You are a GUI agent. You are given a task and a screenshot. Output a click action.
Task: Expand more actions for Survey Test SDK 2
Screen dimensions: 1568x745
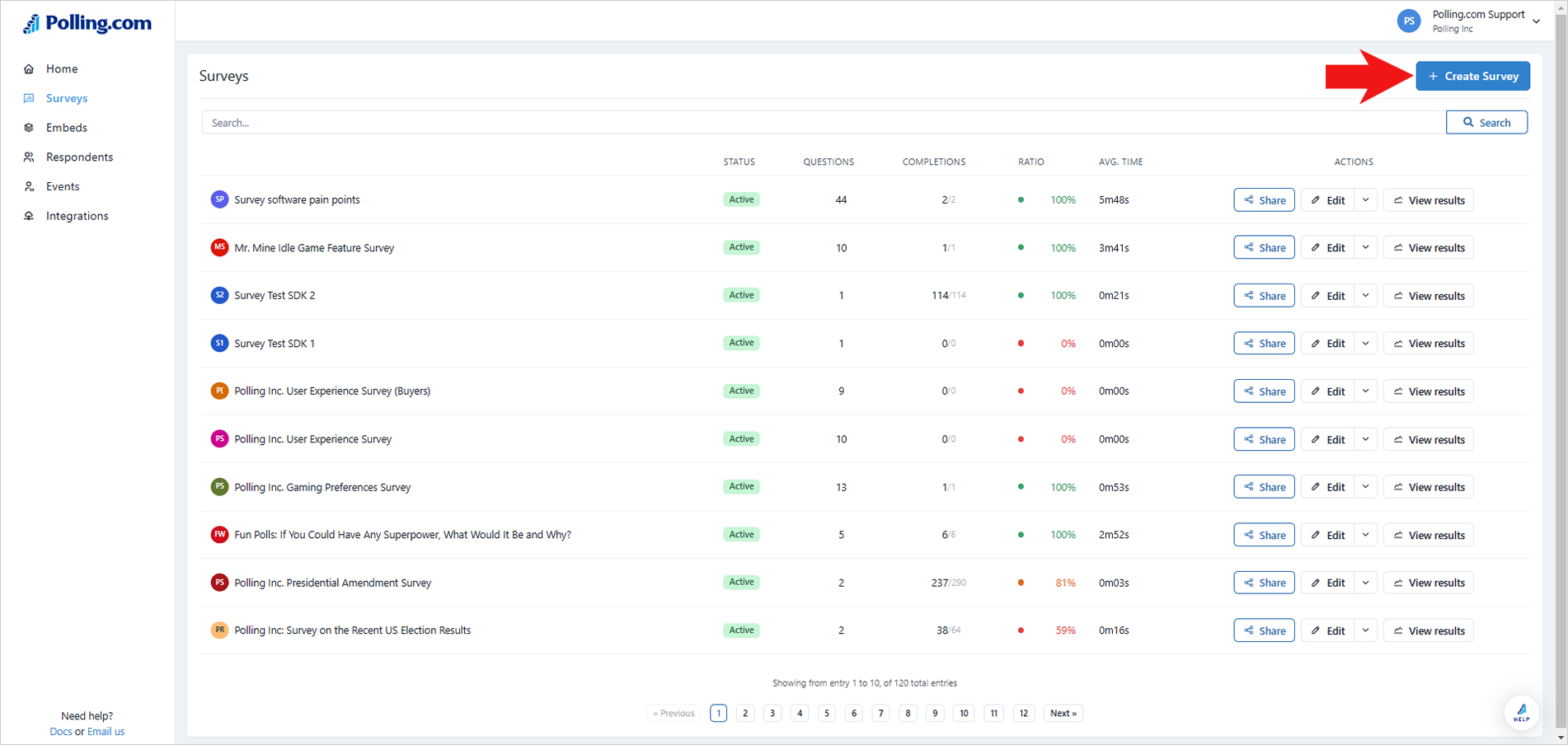(x=1365, y=296)
